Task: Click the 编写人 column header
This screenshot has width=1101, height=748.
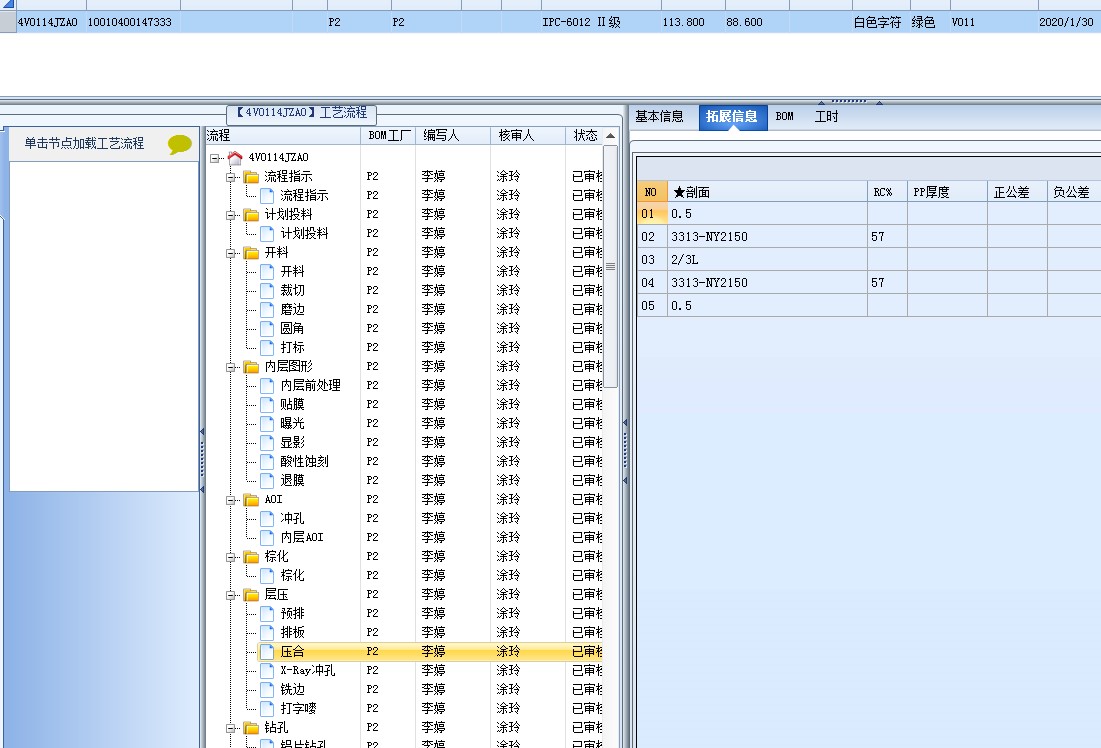Action: [x=453, y=136]
